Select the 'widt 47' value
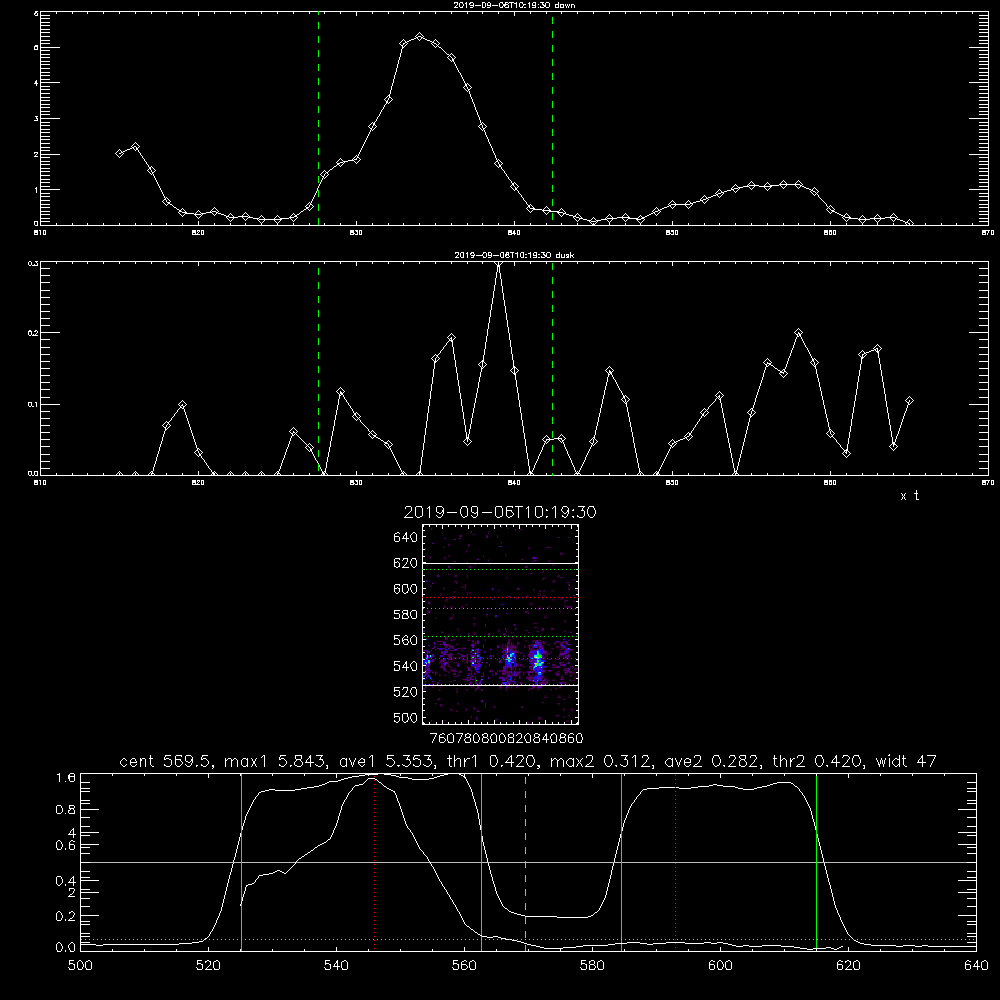 (906, 761)
